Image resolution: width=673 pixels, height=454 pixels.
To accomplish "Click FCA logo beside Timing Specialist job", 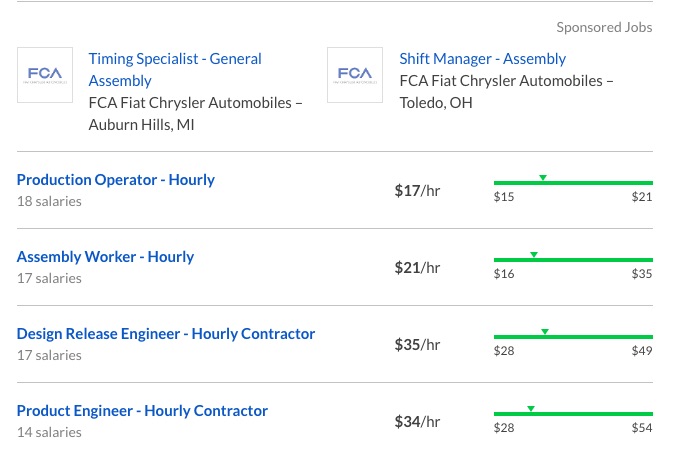I will (44, 74).
